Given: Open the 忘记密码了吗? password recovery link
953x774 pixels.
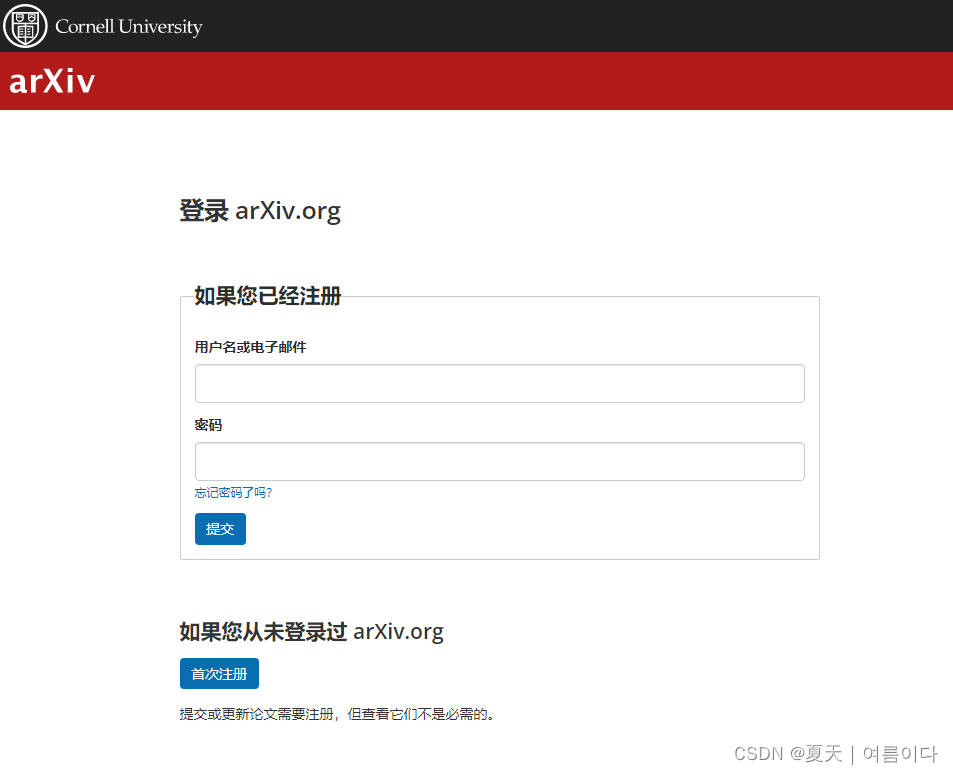Looking at the screenshot, I should pyautogui.click(x=233, y=492).
